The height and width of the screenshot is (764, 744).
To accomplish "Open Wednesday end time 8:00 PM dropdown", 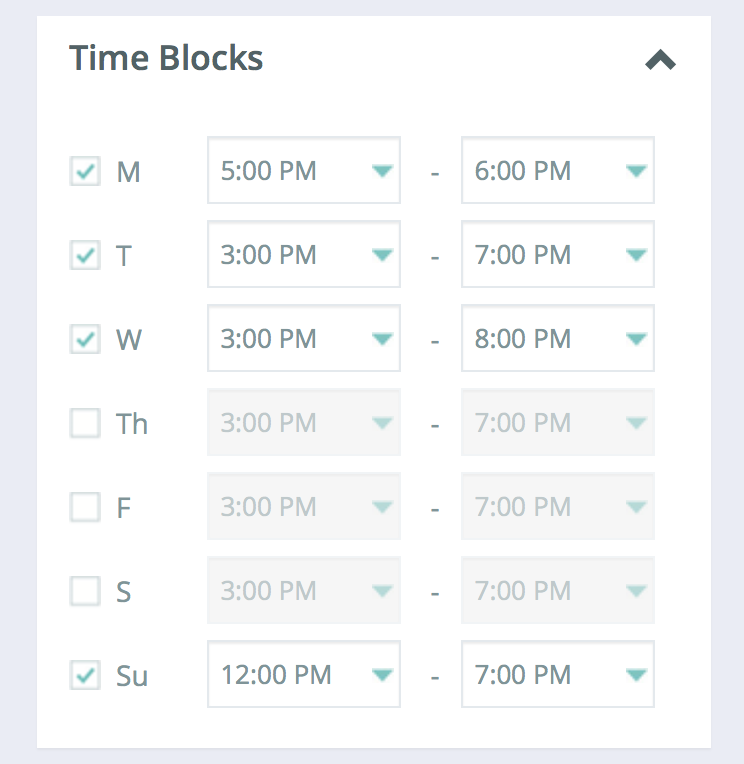I will tap(557, 339).
